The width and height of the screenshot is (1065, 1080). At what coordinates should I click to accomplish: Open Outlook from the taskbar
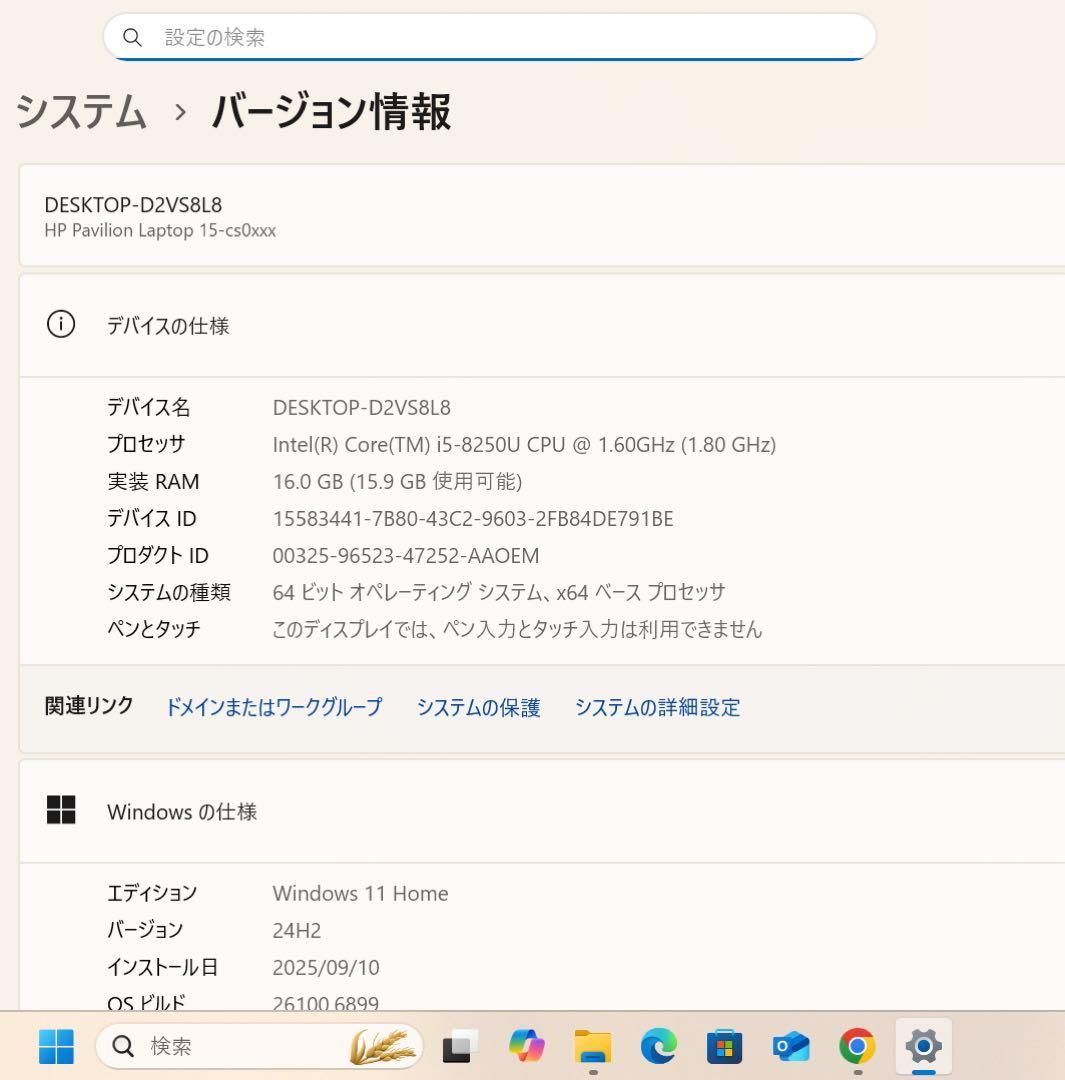(x=789, y=1046)
